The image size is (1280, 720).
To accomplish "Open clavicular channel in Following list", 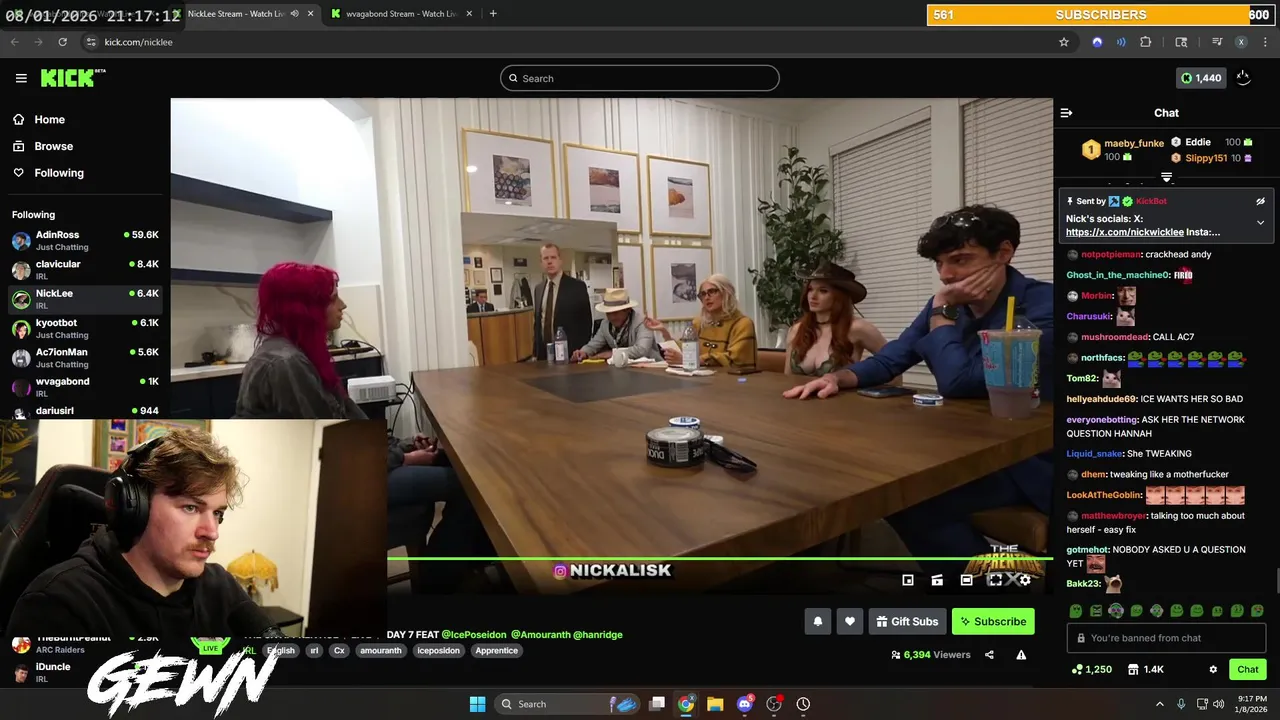I will coord(85,269).
